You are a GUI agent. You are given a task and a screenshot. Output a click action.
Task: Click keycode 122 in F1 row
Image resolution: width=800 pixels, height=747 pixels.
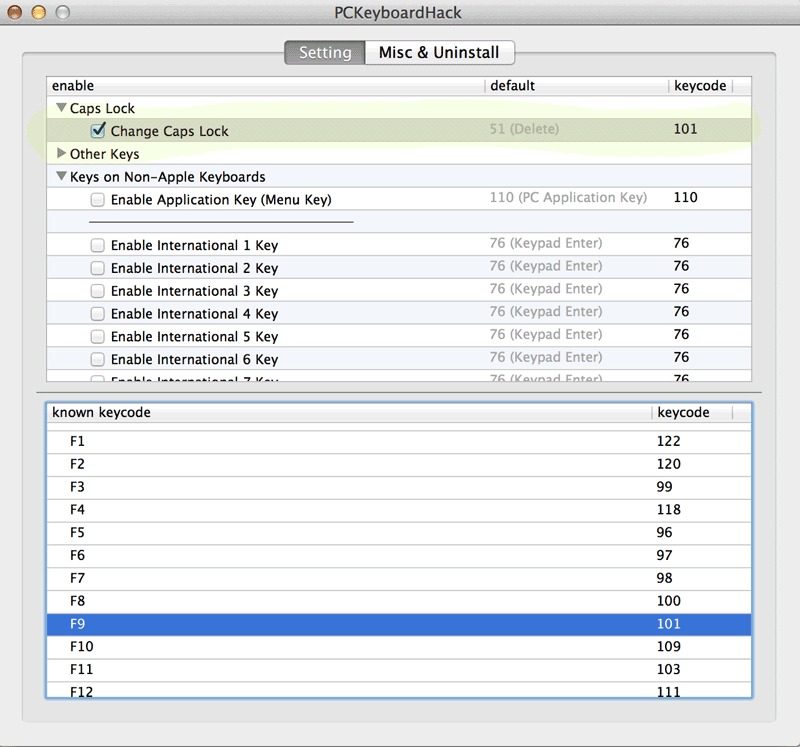pos(668,441)
